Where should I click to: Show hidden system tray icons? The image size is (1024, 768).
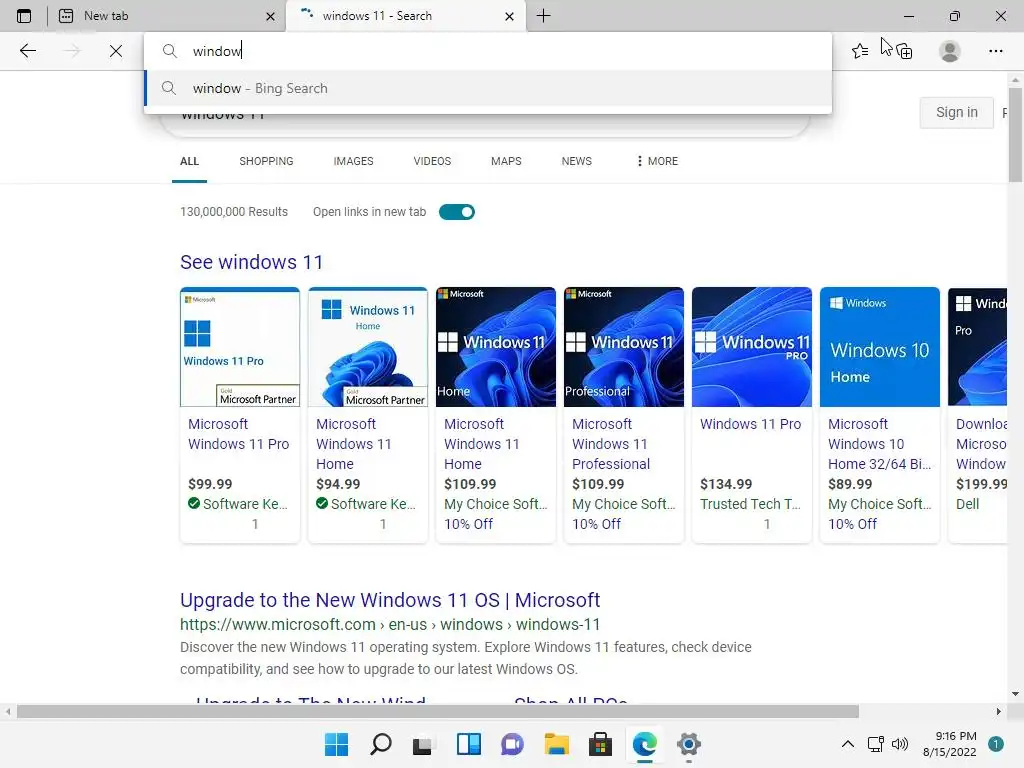point(848,744)
